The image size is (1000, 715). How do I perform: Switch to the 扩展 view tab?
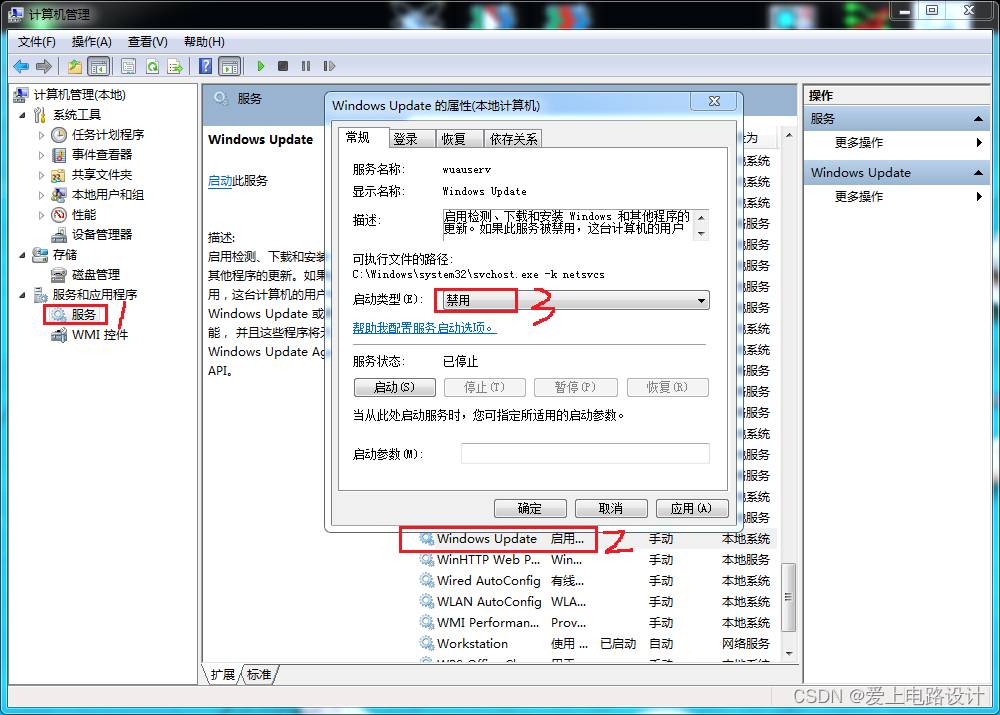tap(223, 675)
